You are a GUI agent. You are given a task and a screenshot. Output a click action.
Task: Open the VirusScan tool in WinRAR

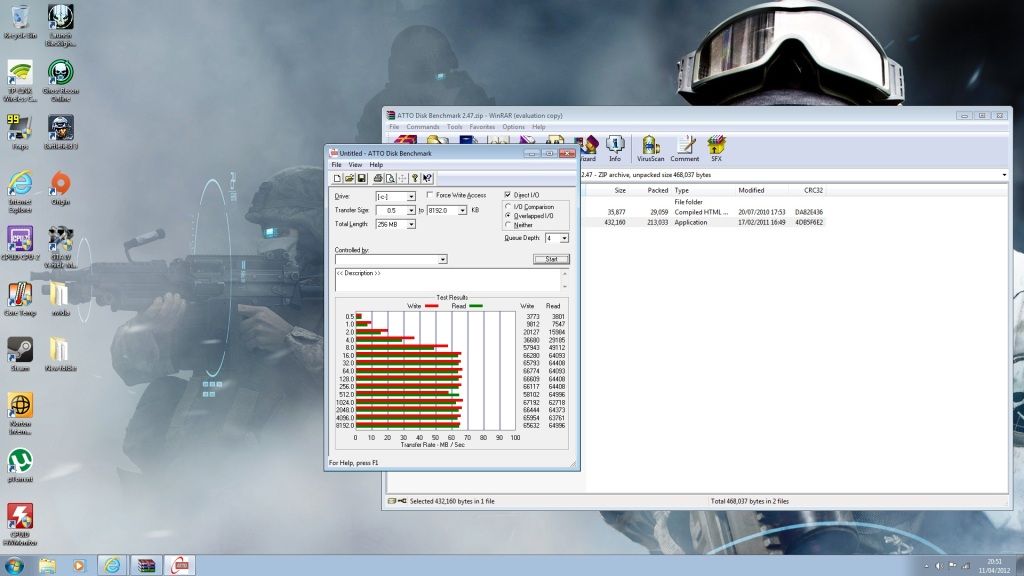coord(649,146)
